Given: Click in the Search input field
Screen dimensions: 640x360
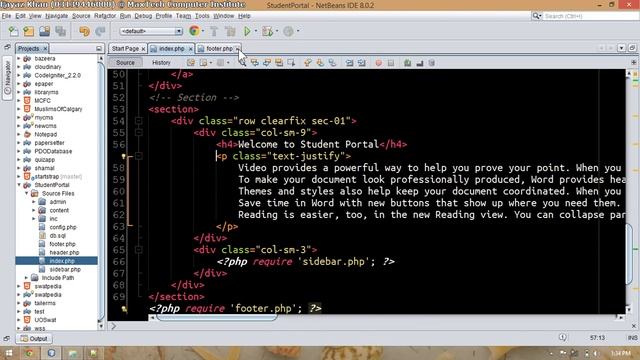Looking at the screenshot, I should [x=591, y=16].
